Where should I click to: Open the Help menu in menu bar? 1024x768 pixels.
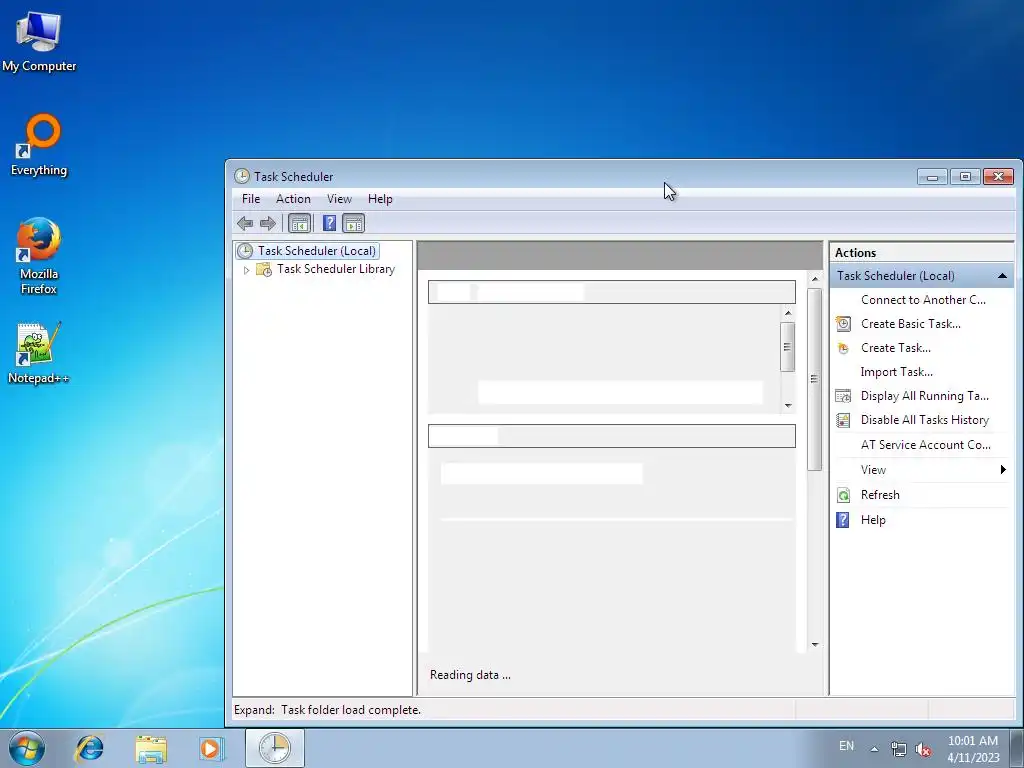pos(380,199)
